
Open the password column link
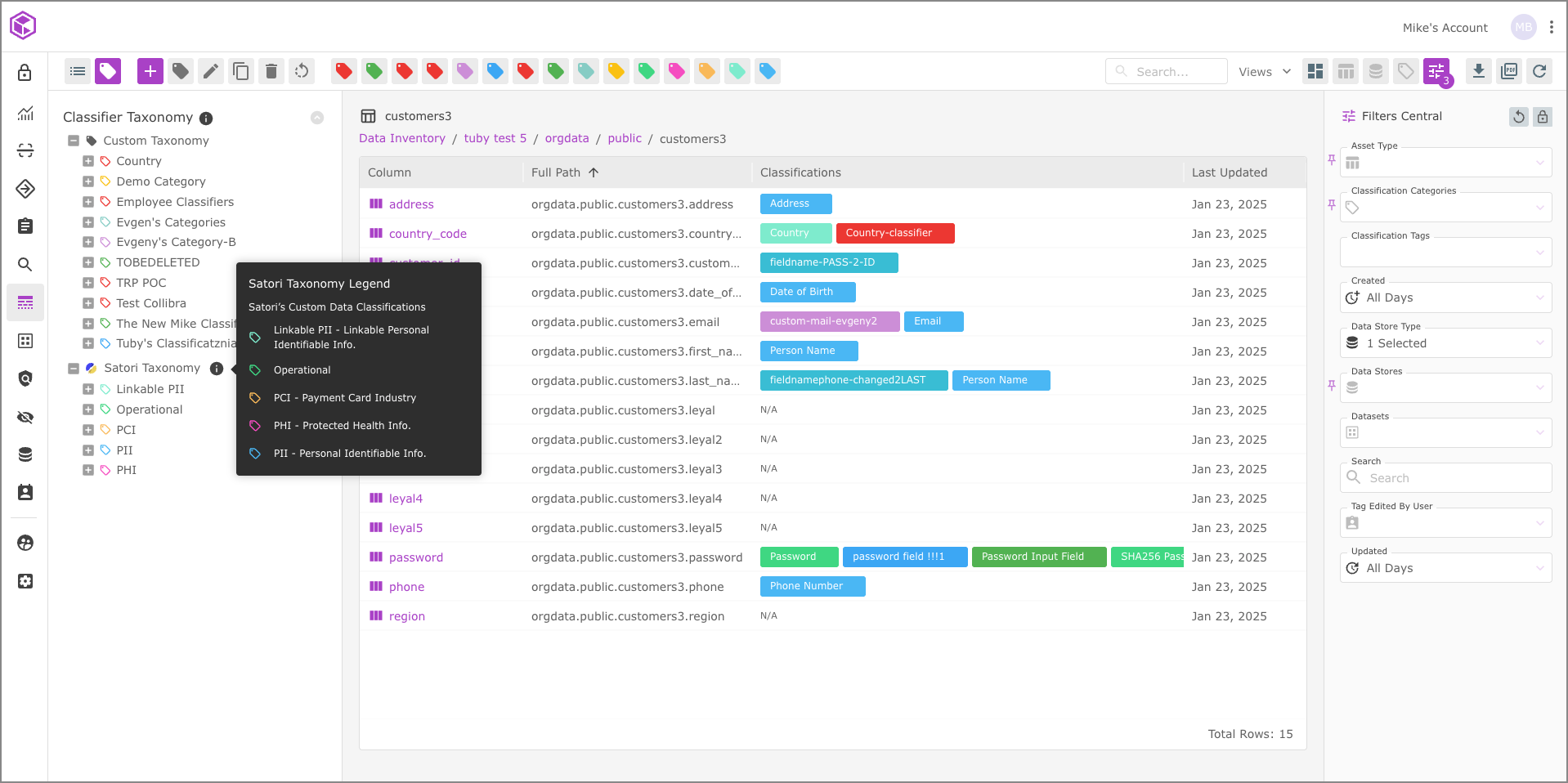pos(415,557)
